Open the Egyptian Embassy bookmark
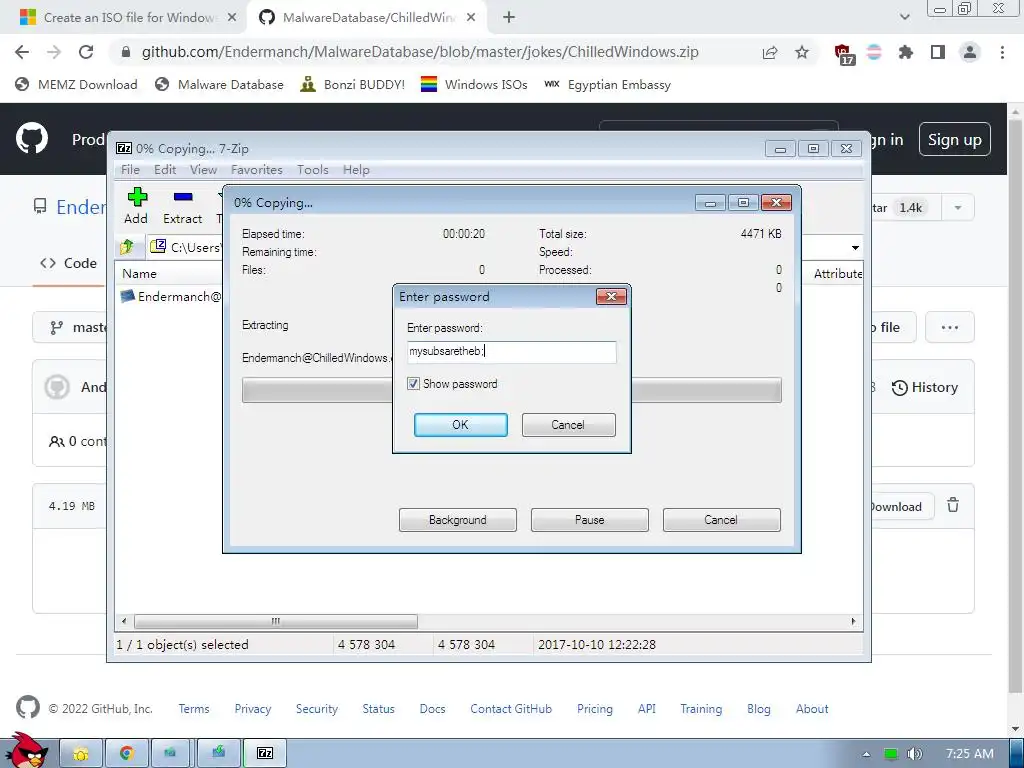The image size is (1024, 768). [x=608, y=84]
